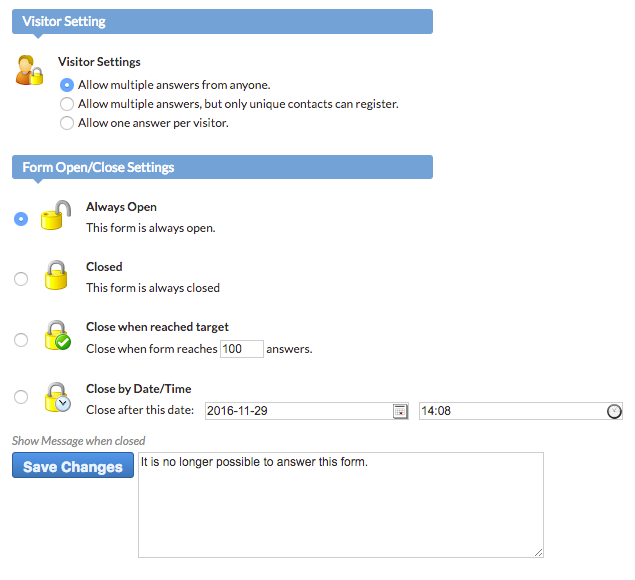
Task: Click the Visitor Setting section header
Action: click(222, 21)
